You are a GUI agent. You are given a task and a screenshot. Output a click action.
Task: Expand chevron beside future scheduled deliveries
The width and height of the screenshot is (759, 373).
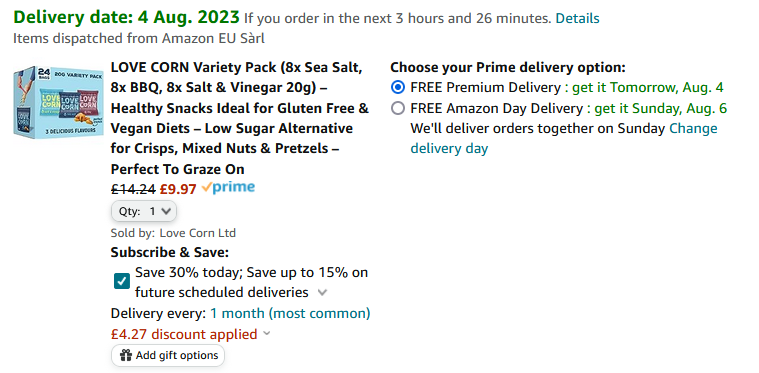pos(322,293)
